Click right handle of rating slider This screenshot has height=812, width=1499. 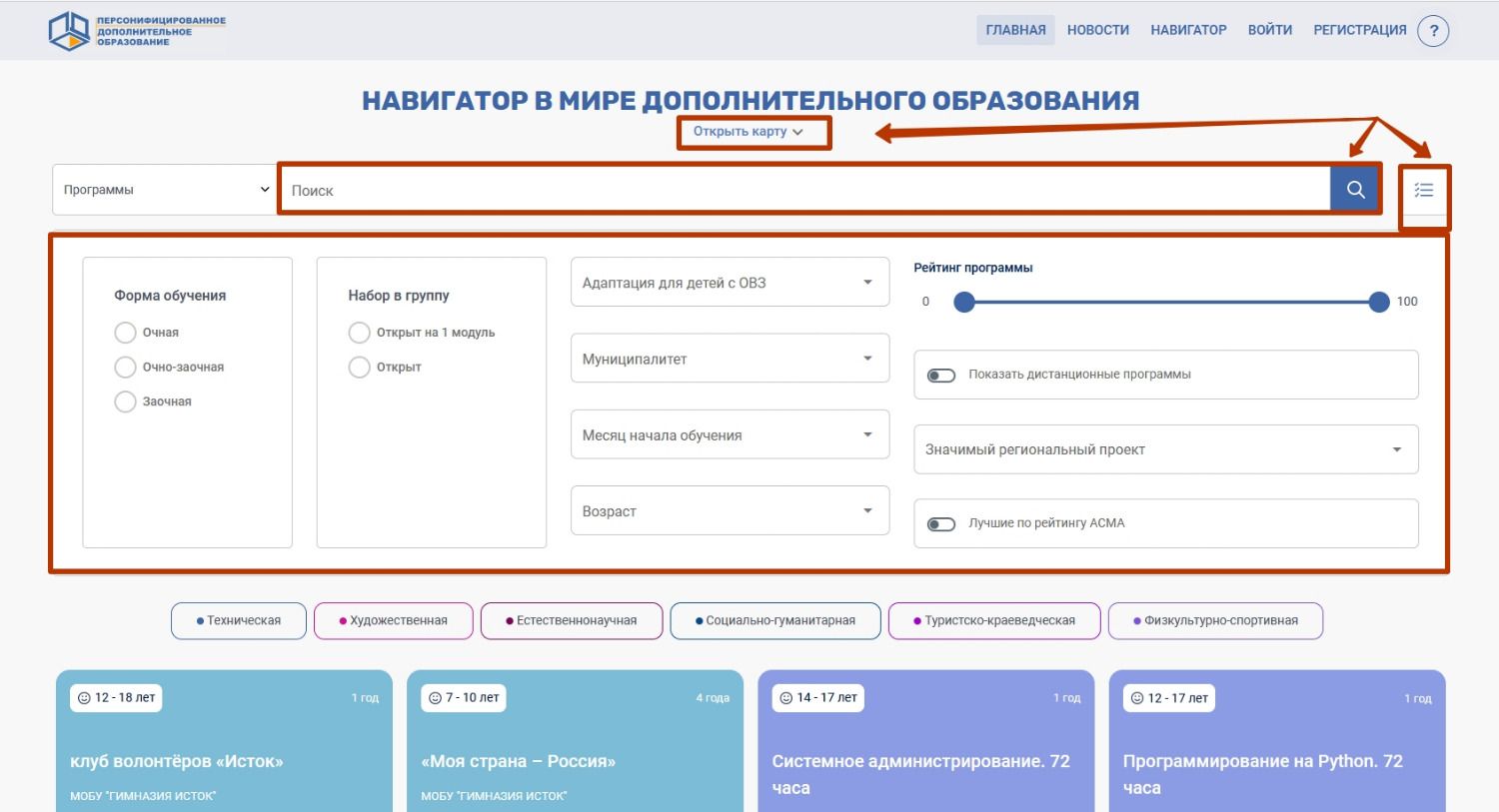1379,302
